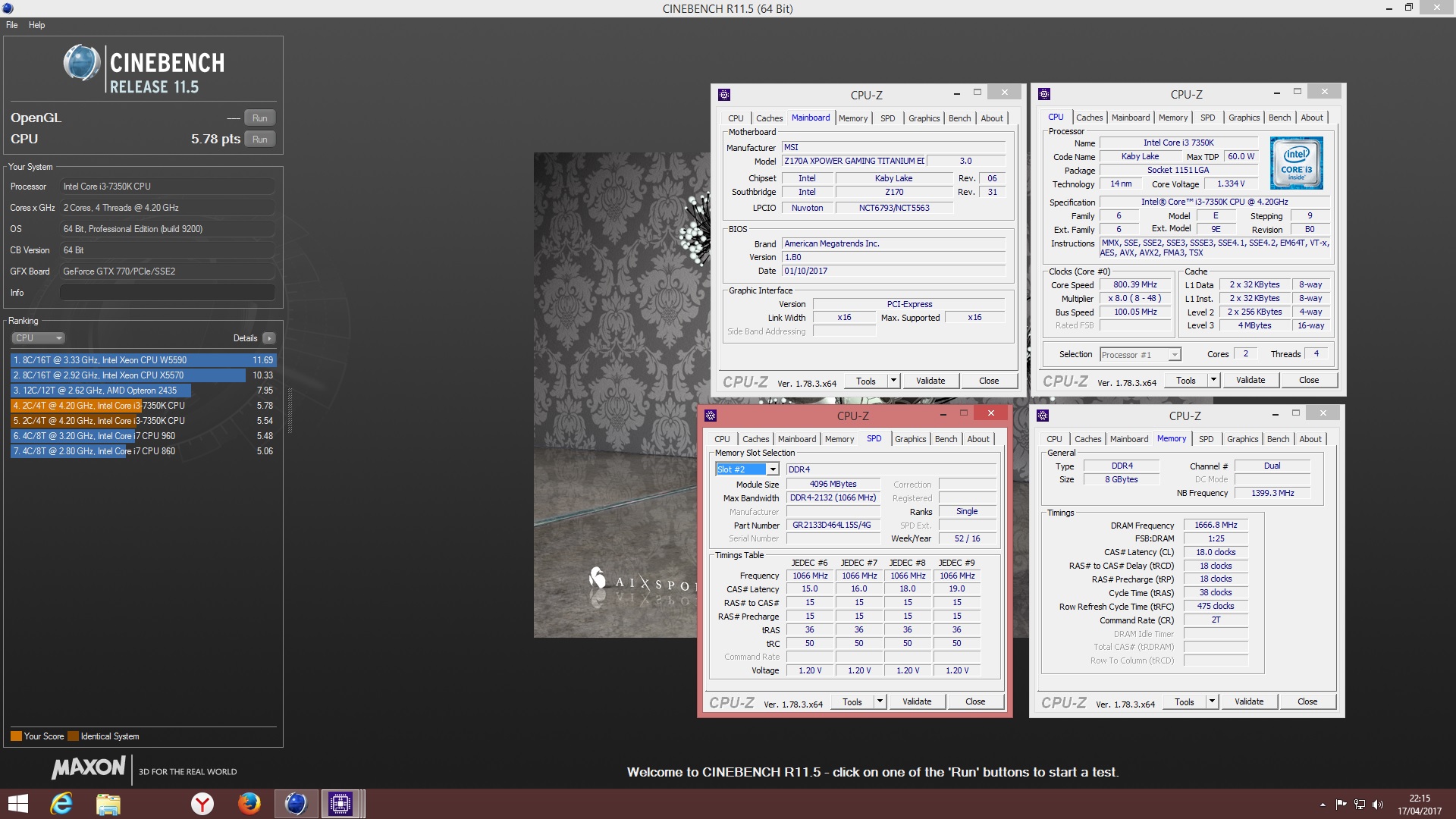
Task: Click the Processor field value
Action: click(167, 187)
